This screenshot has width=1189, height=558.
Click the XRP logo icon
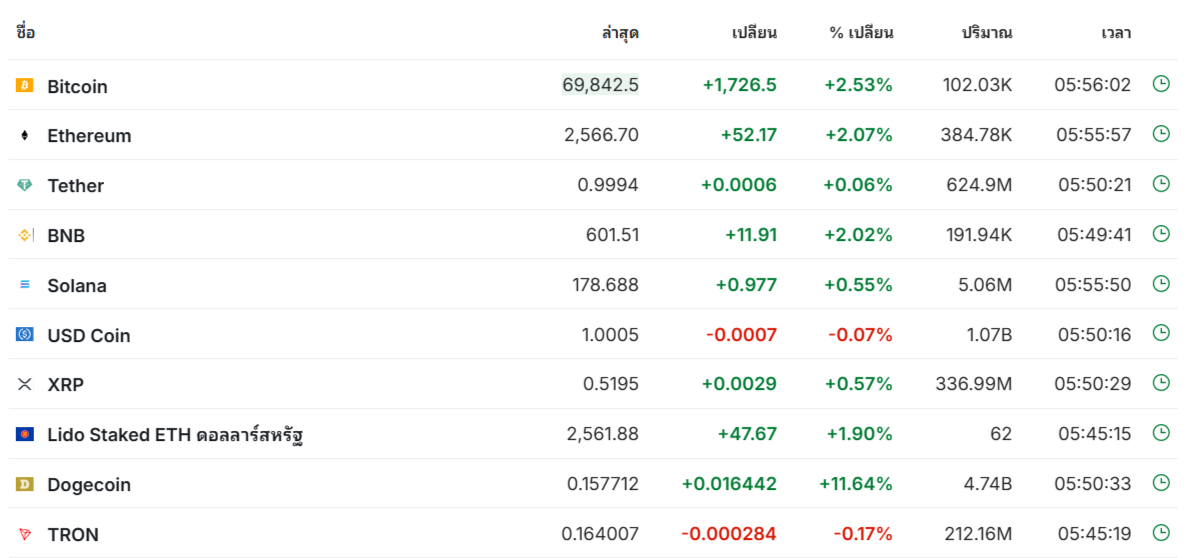click(24, 384)
